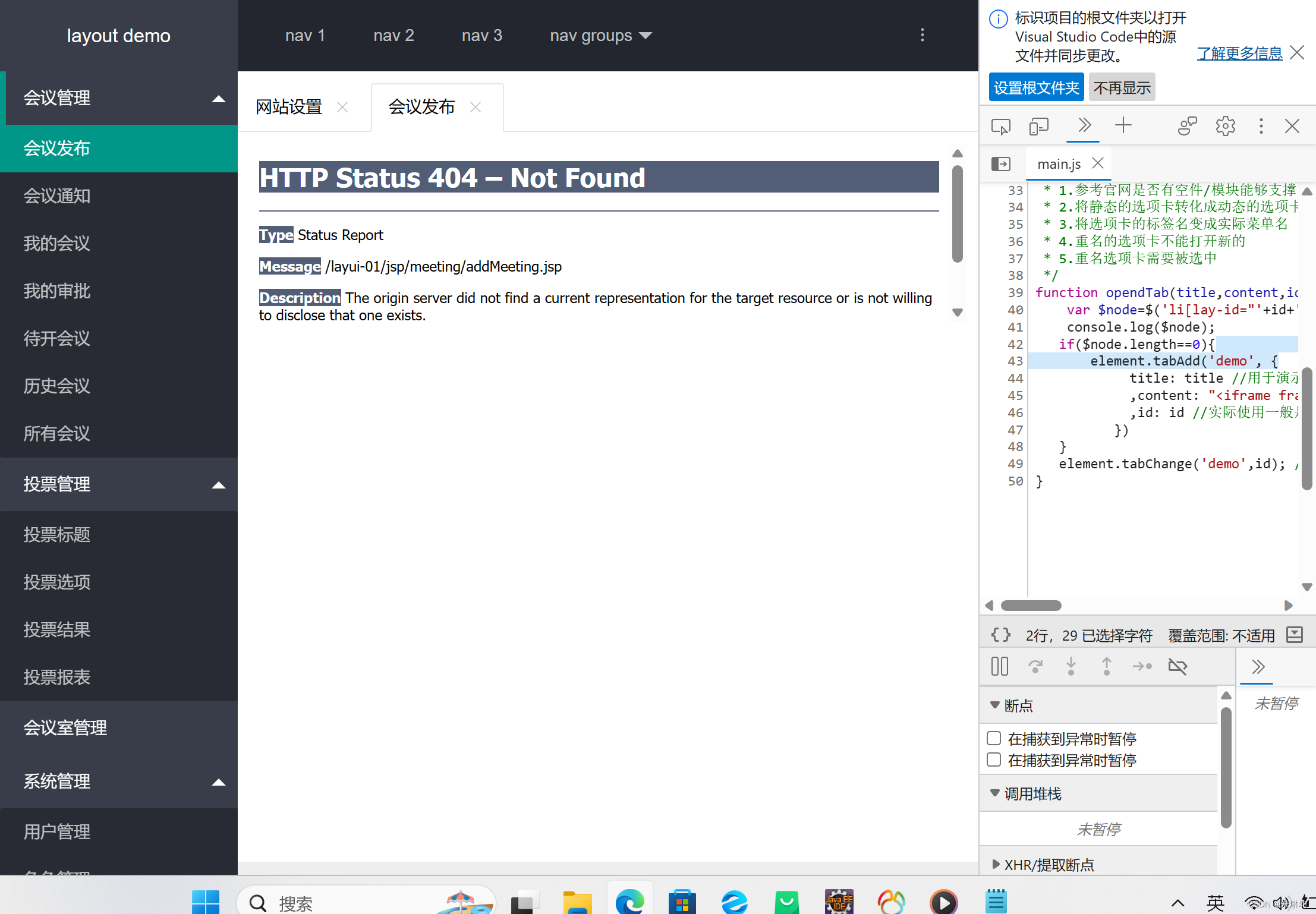
Task: Collapse the 会议管理 sidebar section
Action: 219,98
